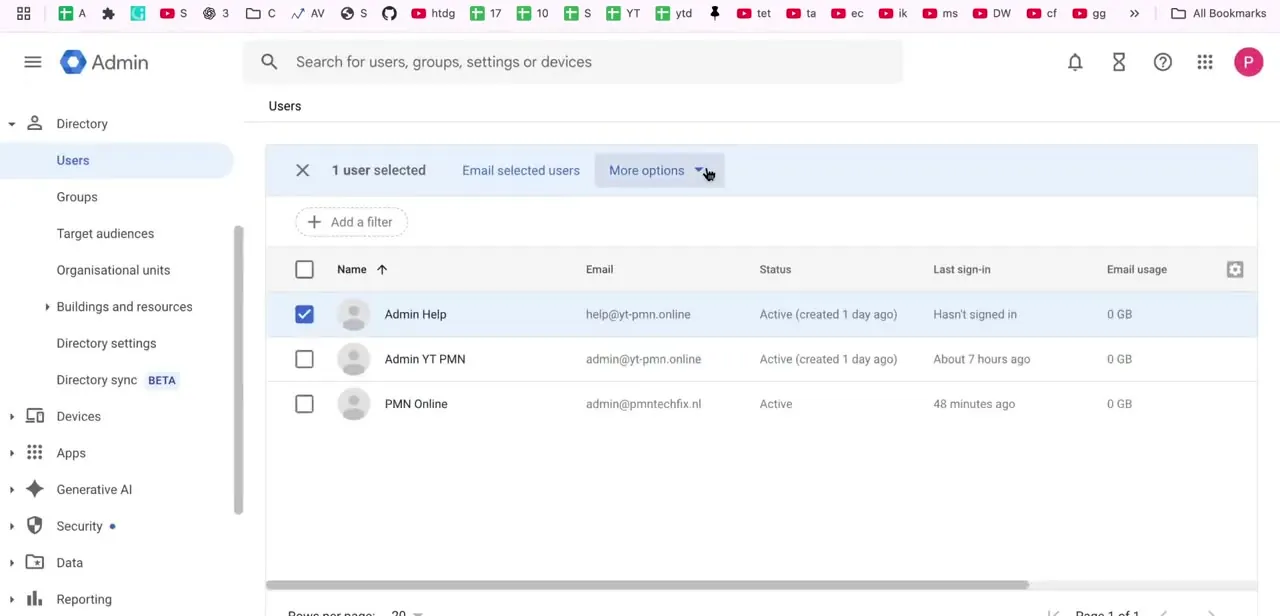
Task: Open the browser extensions puzzle bookmark
Action: (108, 13)
